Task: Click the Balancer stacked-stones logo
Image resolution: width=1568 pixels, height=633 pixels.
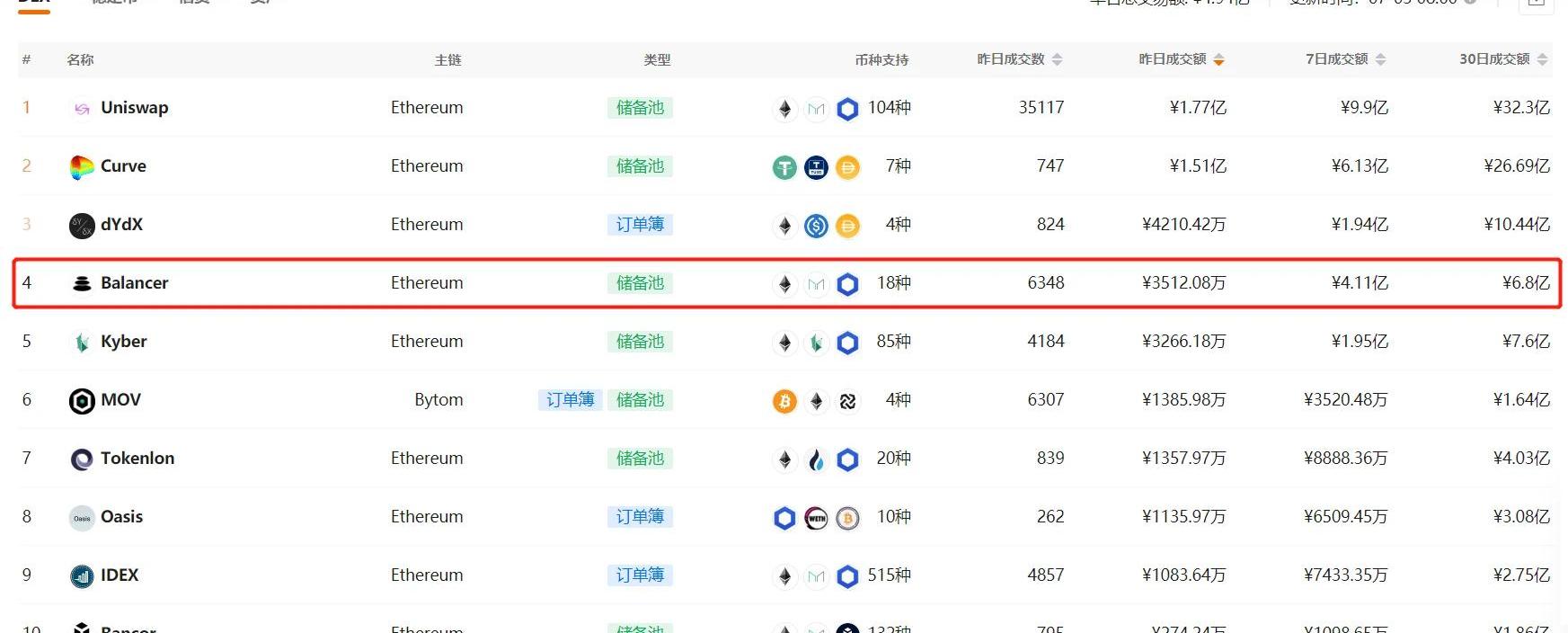Action: coord(82,284)
